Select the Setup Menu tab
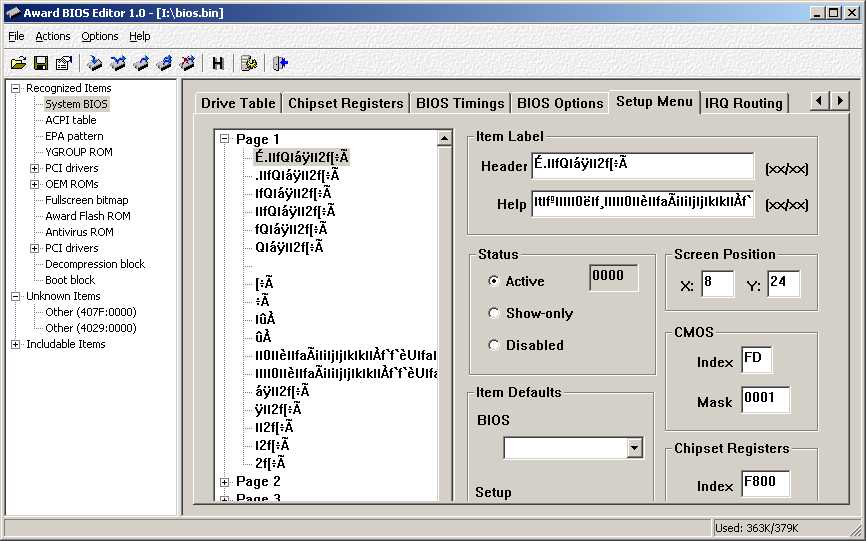 (654, 102)
